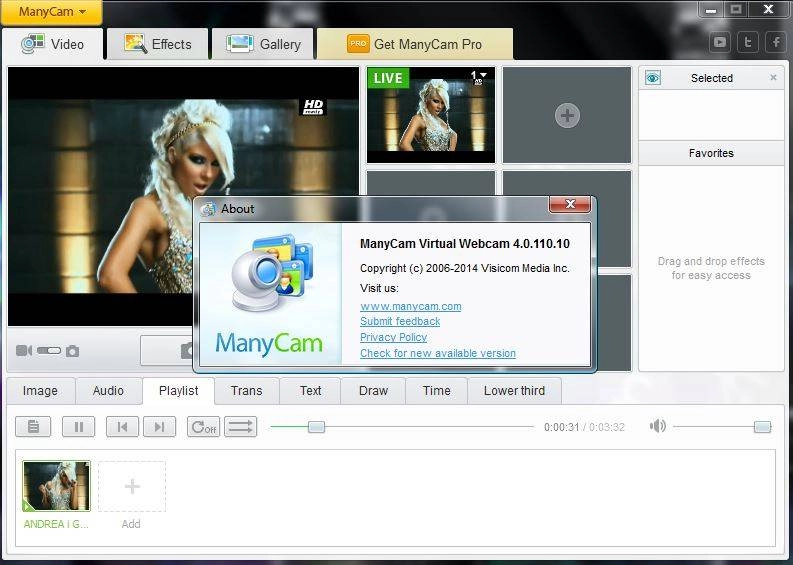793x565 pixels.
Task: Skip to next playlist item
Action: pos(160,427)
